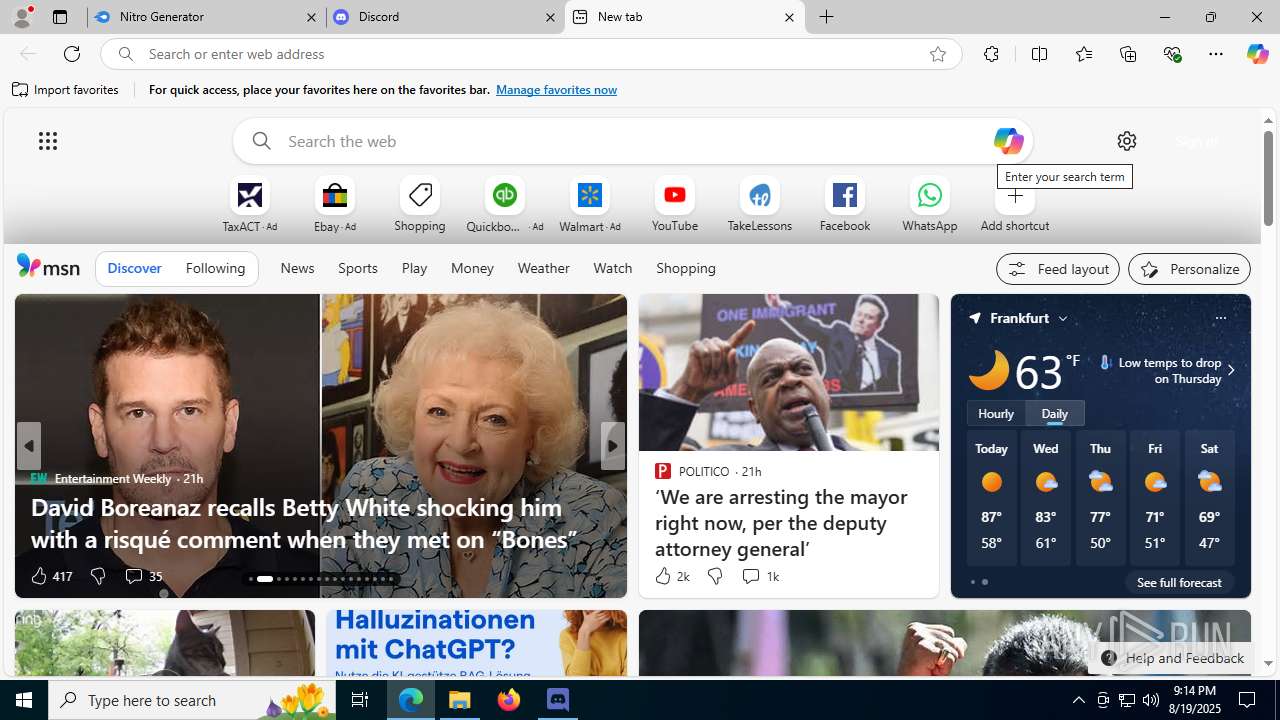Open the tab actions menu icon
This screenshot has height=720, width=1280.
click(60, 17)
